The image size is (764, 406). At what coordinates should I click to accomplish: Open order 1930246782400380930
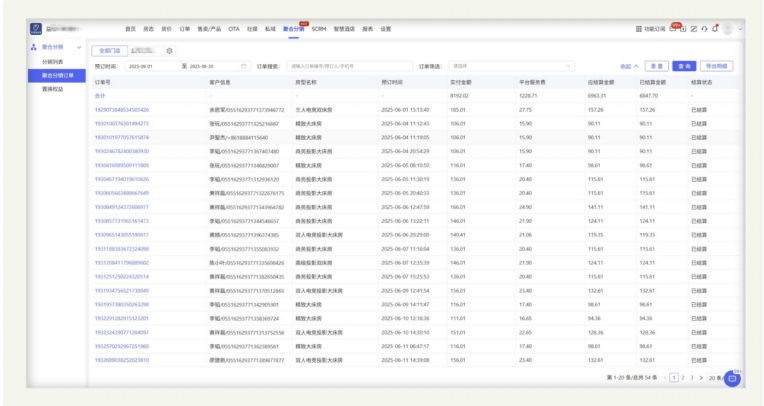(122, 152)
